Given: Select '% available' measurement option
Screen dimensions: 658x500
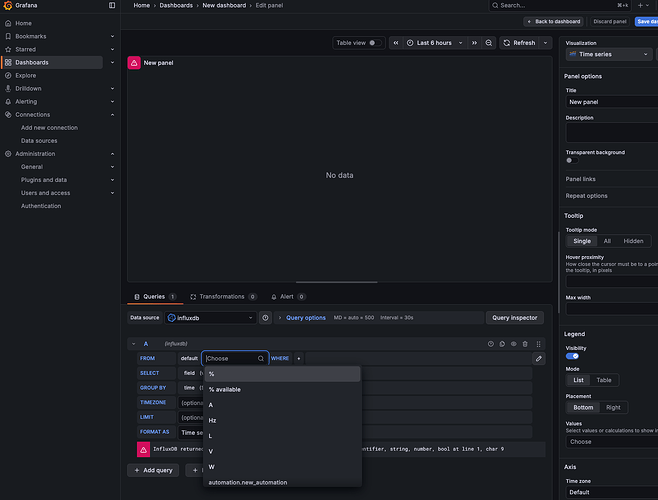Looking at the screenshot, I should click(x=282, y=390).
